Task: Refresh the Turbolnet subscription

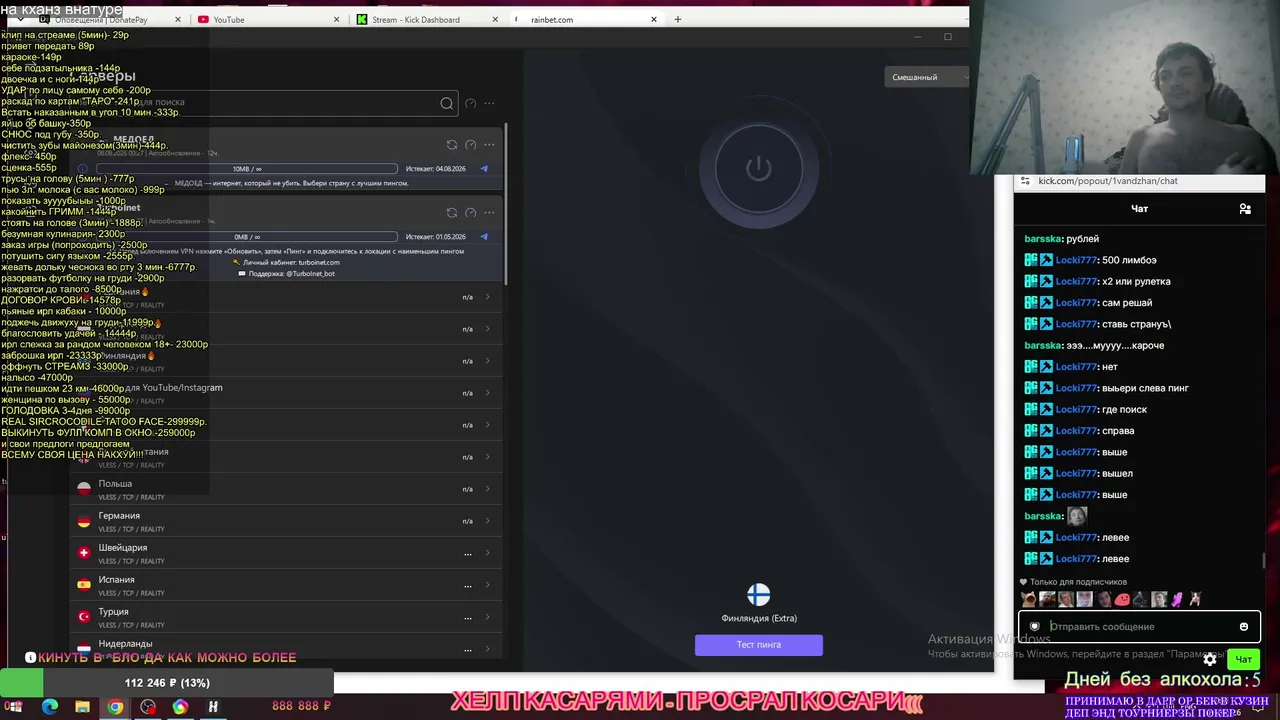Action: 452,213
